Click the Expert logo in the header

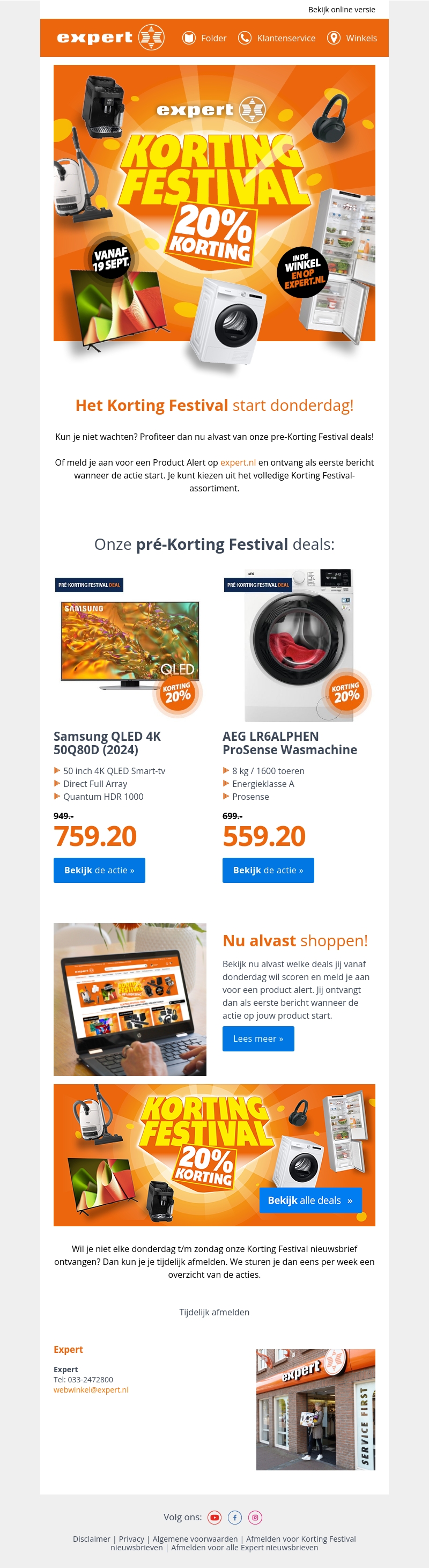pos(110,38)
